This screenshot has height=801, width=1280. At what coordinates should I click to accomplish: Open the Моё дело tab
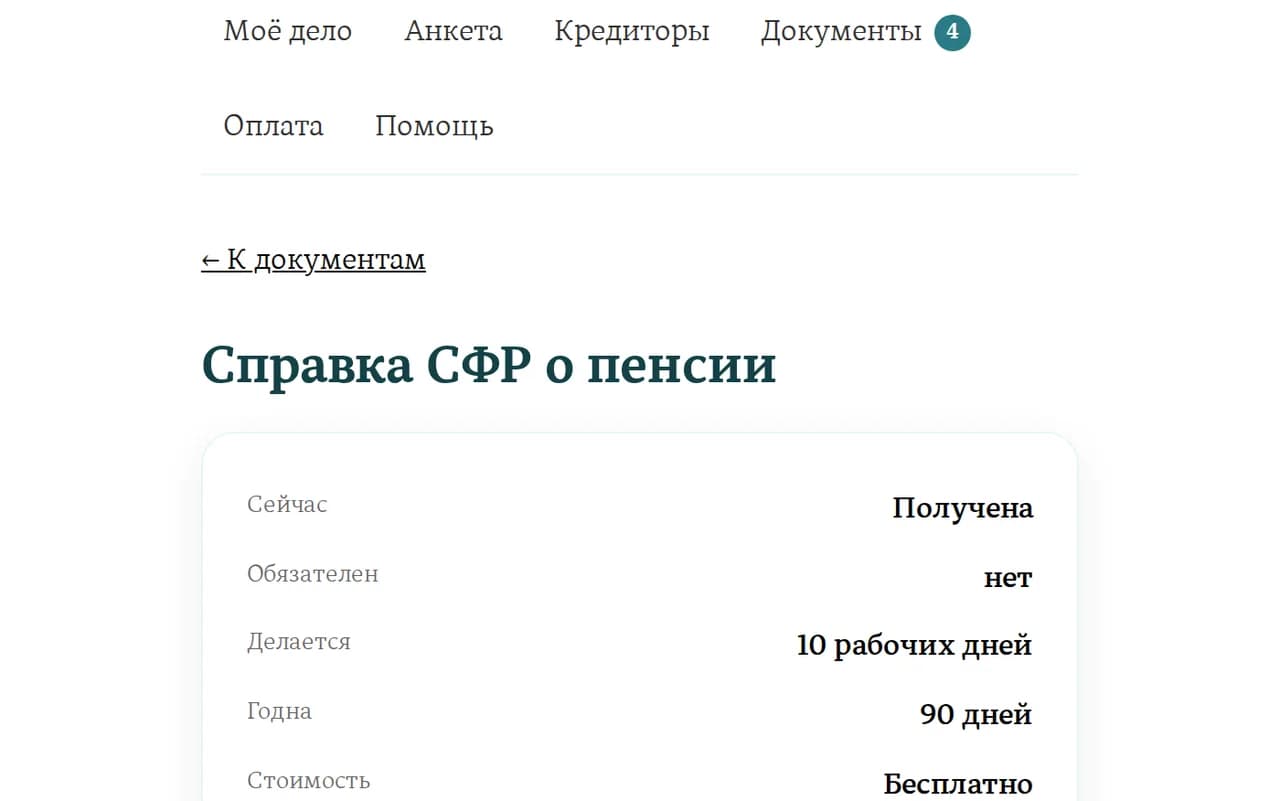(x=288, y=31)
